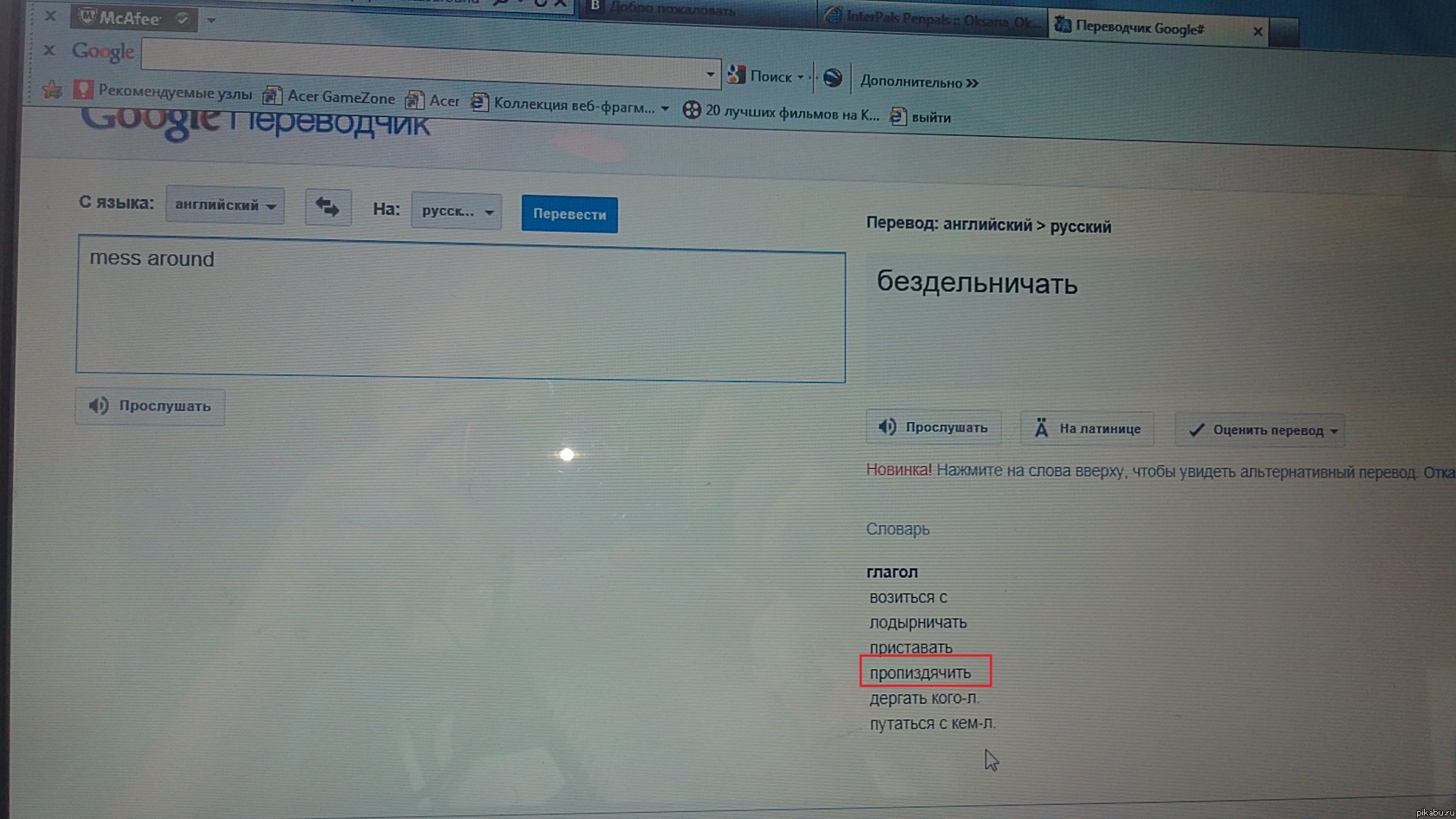1456x819 pixels.
Task: Click the dictionary entry лодырничать
Action: (x=918, y=622)
